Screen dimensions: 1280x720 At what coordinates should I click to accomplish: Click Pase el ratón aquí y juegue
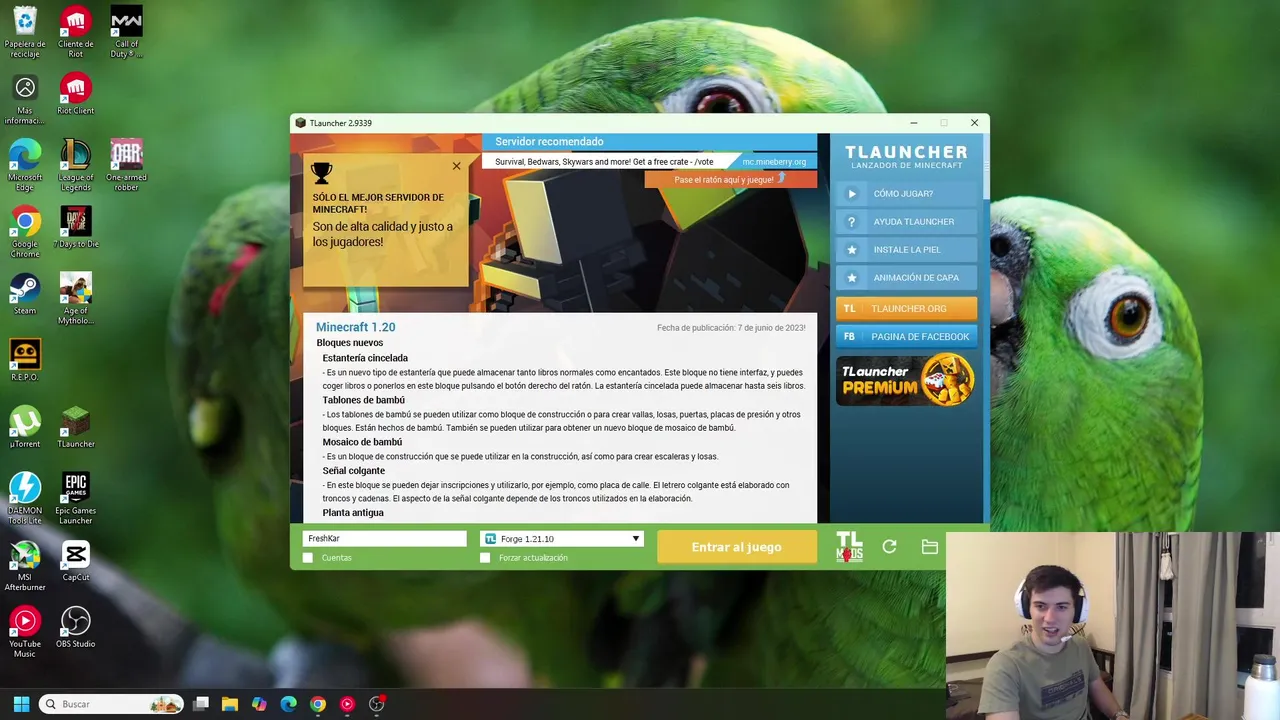pos(730,180)
